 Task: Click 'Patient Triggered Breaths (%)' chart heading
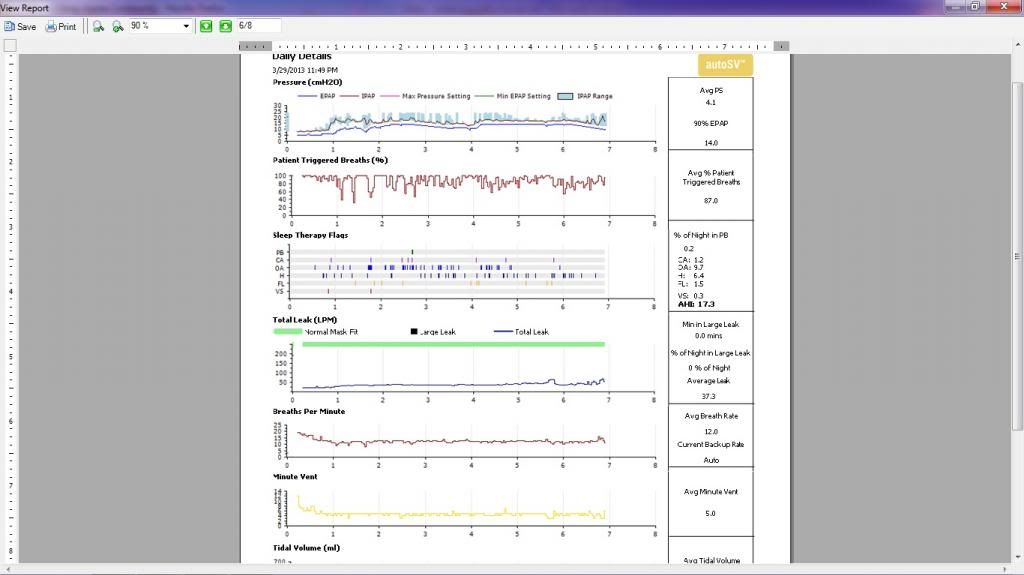pyautogui.click(x=330, y=160)
